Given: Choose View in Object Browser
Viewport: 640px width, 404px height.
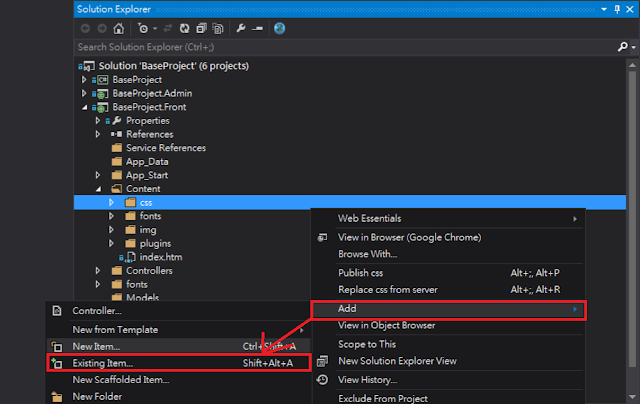Looking at the screenshot, I should 448,326.
